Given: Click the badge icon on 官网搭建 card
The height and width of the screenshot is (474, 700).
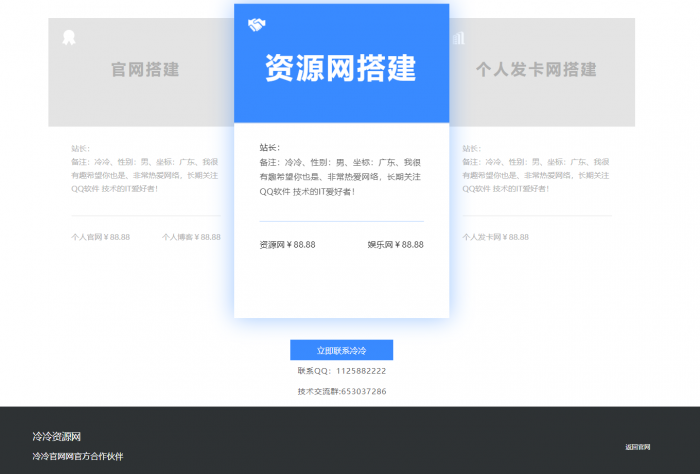Looking at the screenshot, I should pos(69,38).
